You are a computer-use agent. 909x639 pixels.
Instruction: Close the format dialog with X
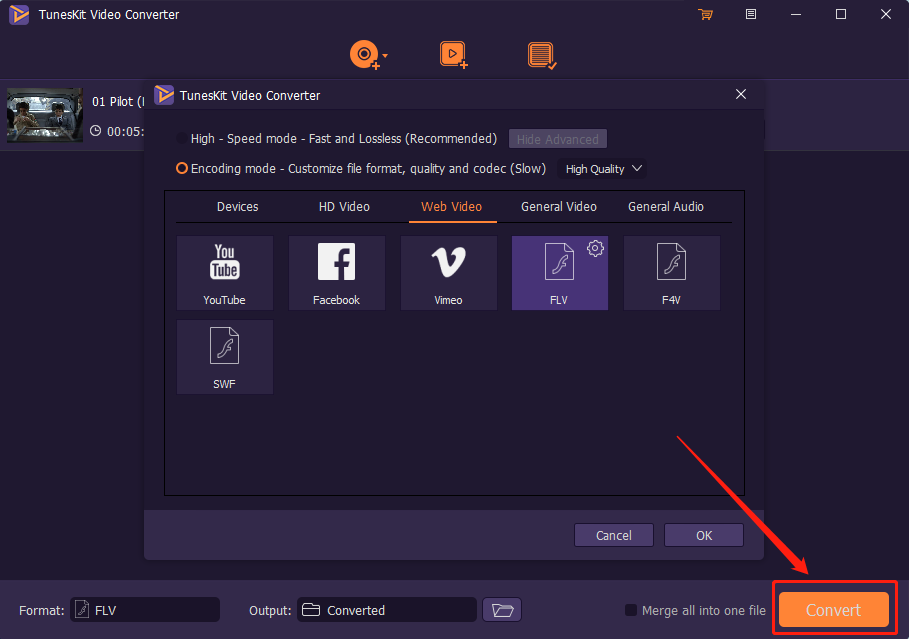[x=741, y=94]
